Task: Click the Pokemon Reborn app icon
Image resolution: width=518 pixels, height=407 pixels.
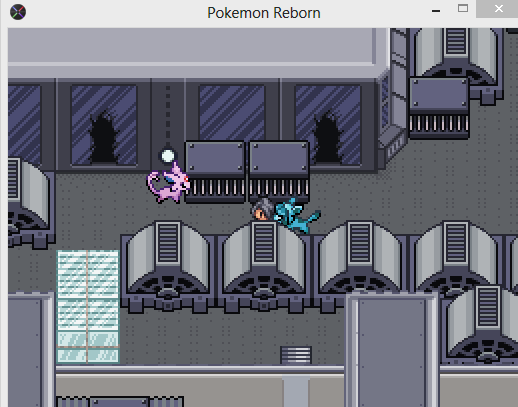Action: [18, 12]
